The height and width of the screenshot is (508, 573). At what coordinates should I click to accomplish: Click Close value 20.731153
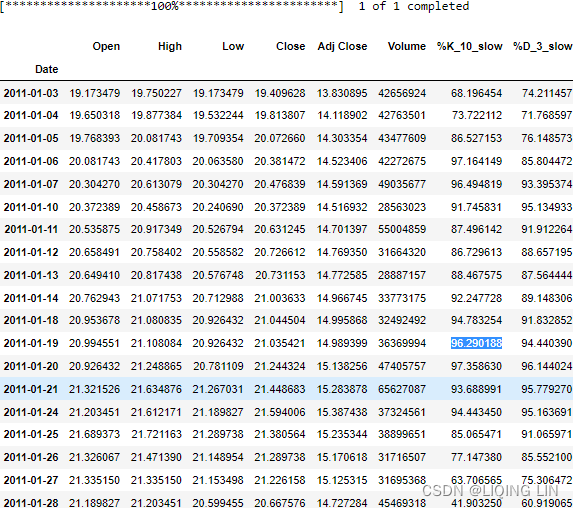280,275
